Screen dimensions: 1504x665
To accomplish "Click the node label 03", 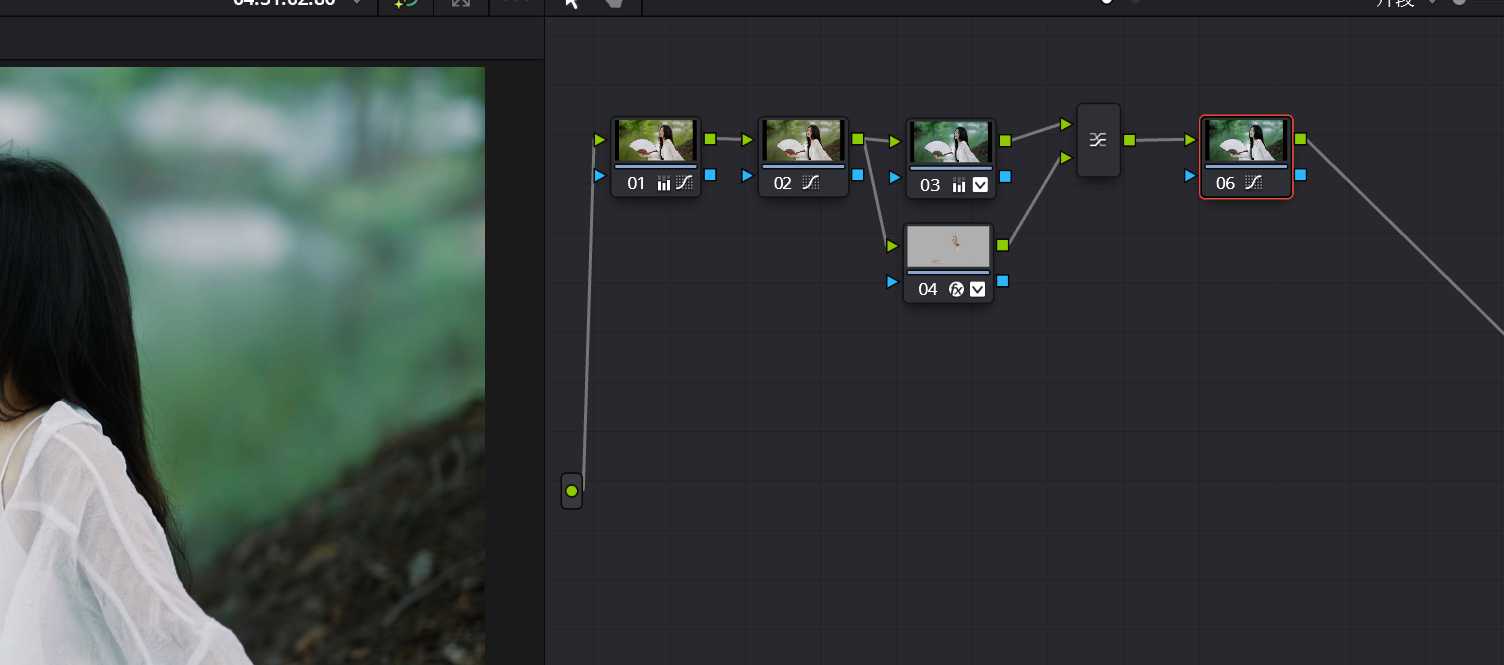I will pos(931,186).
